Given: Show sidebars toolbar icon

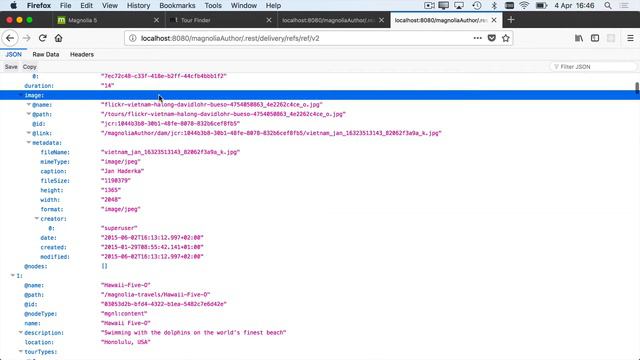Looking at the screenshot, I should pyautogui.click(x=595, y=38).
